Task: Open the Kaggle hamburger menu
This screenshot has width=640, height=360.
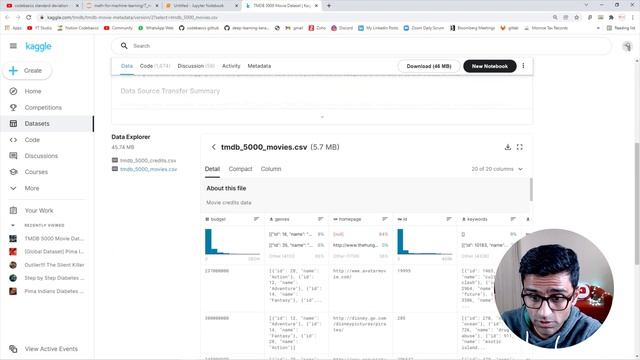Action: (x=13, y=46)
